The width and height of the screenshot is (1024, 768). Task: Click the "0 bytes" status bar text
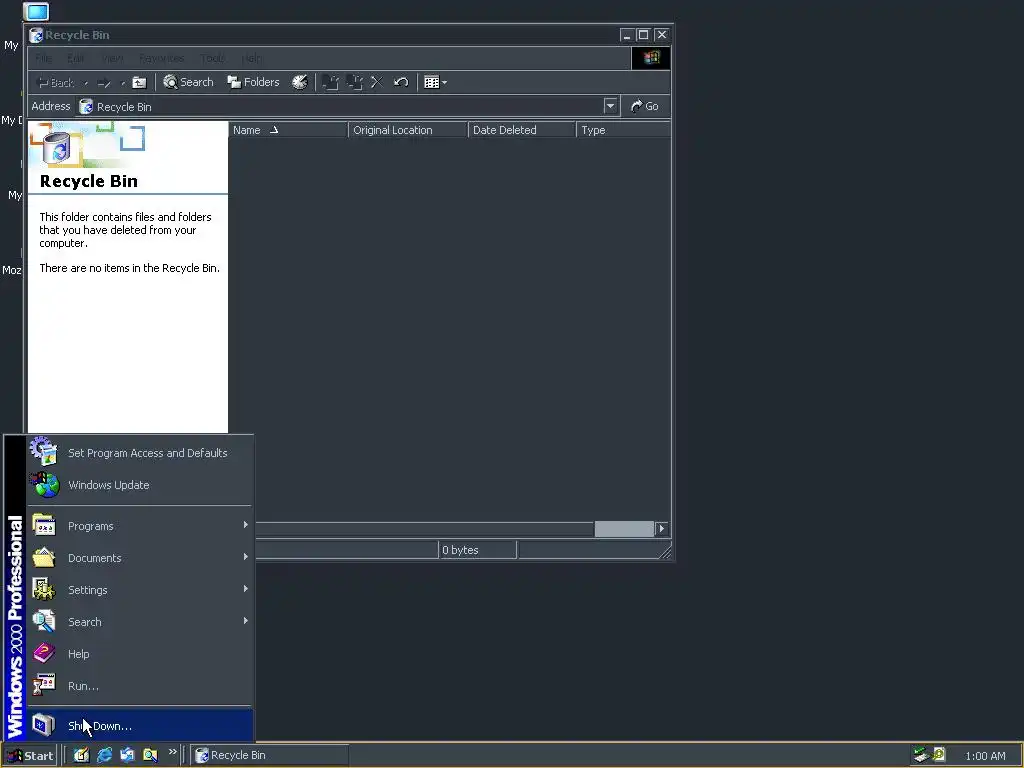[460, 550]
